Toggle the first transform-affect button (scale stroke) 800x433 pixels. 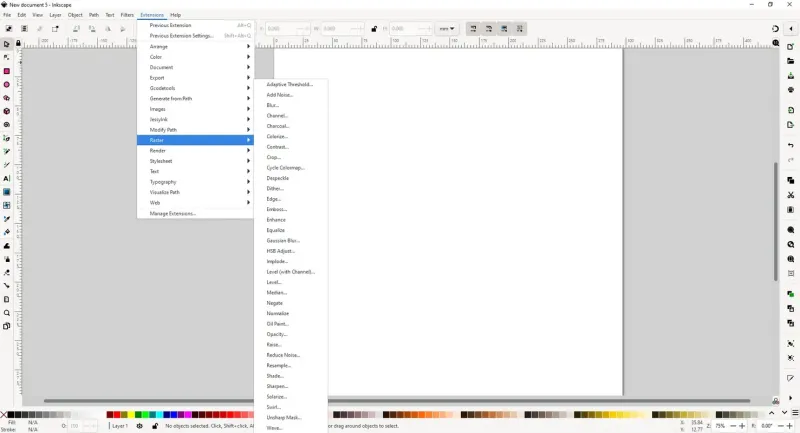(473, 29)
